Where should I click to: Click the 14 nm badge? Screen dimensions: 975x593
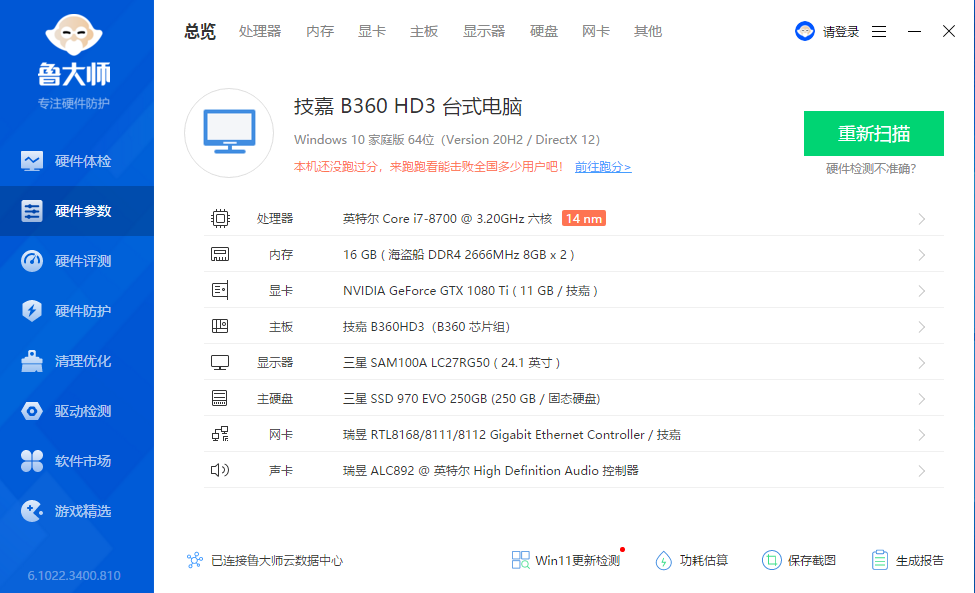click(x=584, y=218)
